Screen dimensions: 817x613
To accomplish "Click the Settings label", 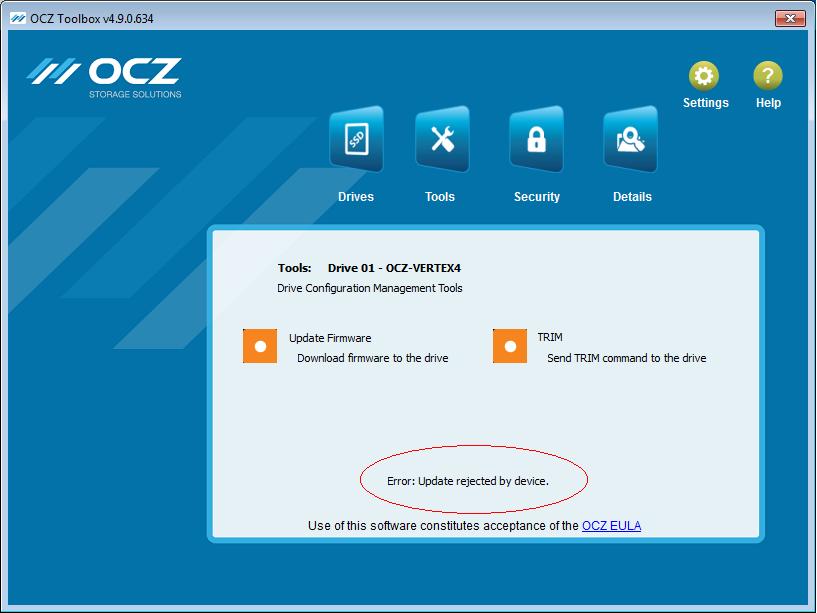I will 705,103.
